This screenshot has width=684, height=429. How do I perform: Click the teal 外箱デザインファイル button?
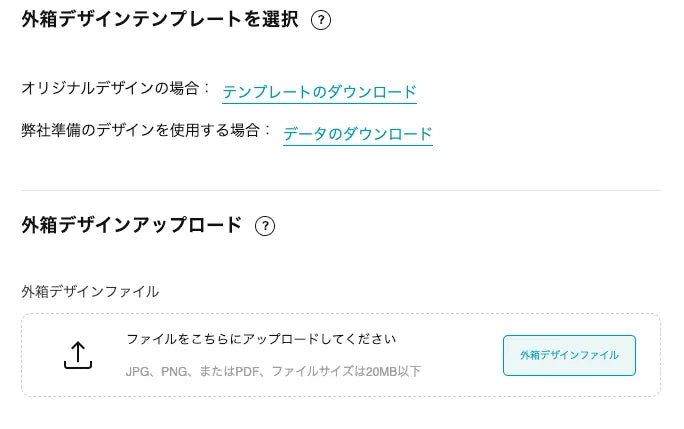click(x=569, y=355)
